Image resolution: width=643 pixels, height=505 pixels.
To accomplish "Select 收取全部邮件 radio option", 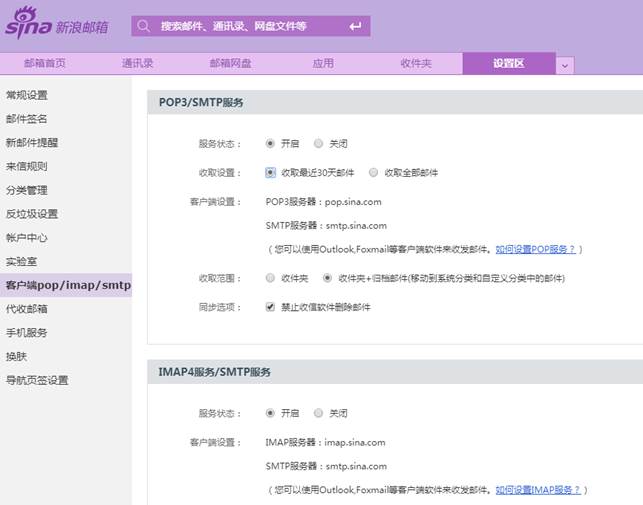I will click(374, 172).
